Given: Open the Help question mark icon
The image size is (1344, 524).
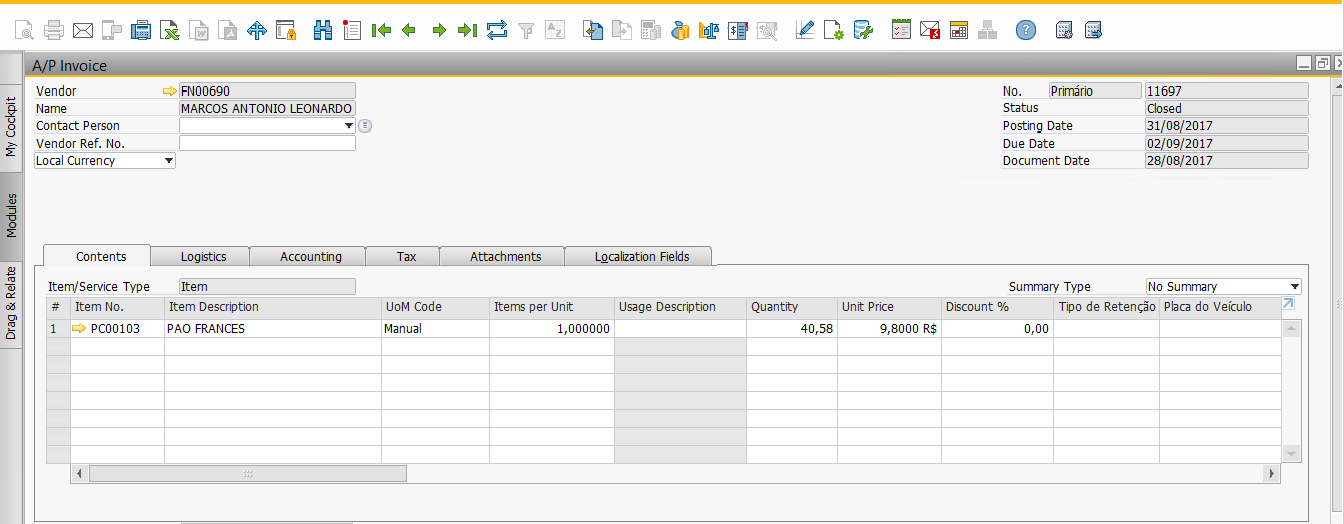Looking at the screenshot, I should (1025, 30).
